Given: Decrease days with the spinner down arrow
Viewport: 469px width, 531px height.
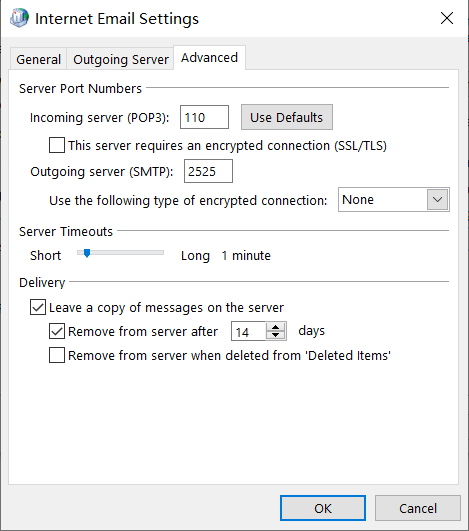Looking at the screenshot, I should [276, 335].
